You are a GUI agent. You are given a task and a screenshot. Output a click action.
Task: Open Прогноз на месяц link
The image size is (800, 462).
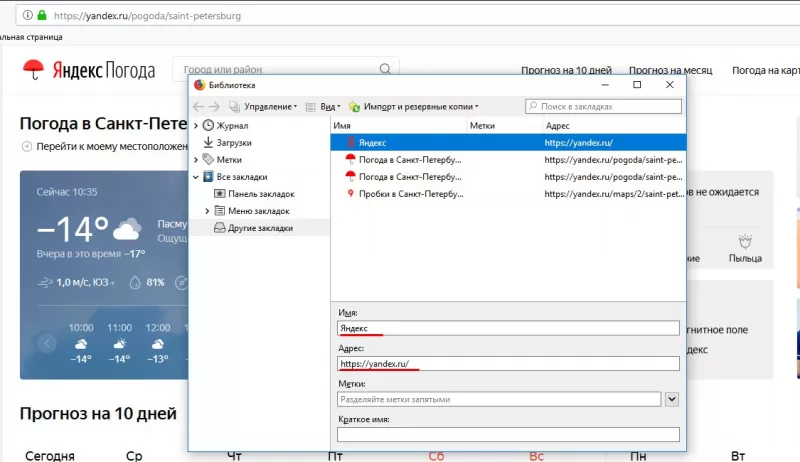coord(670,70)
